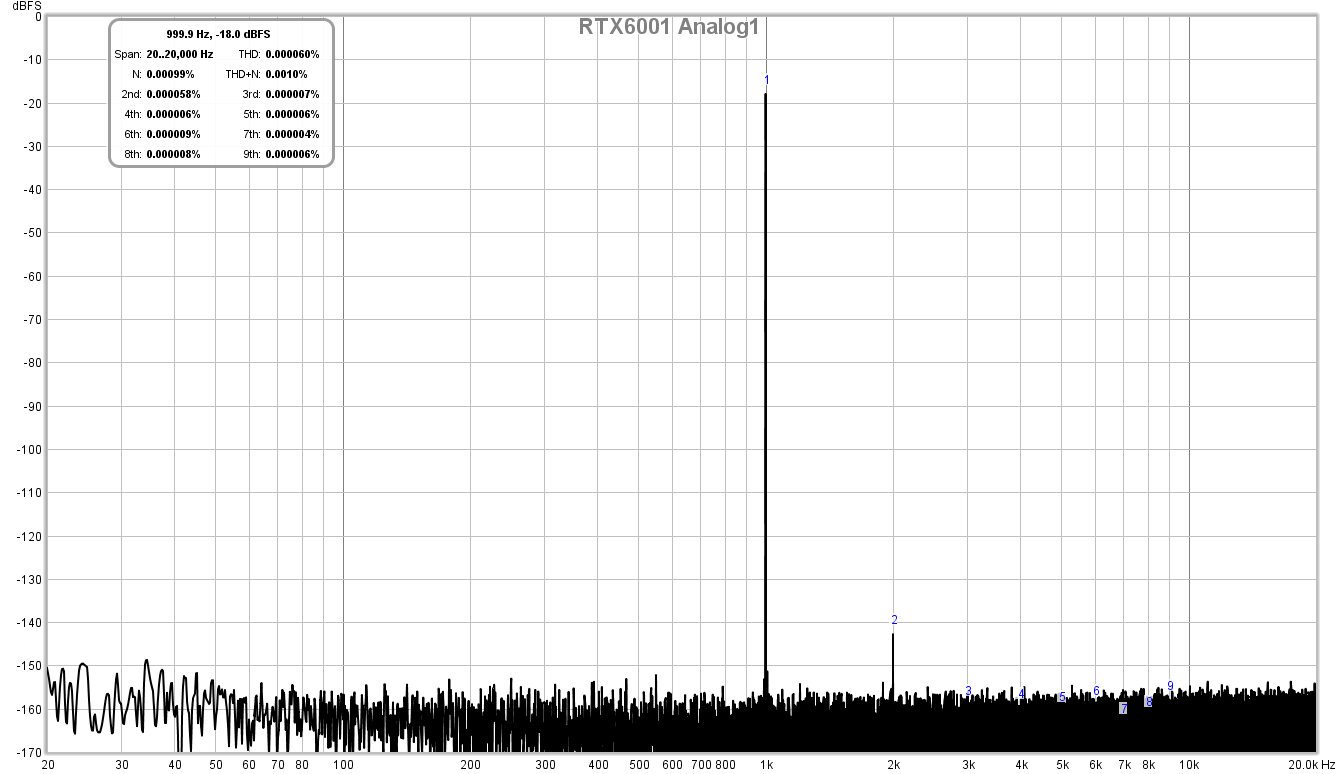Click the -50 label on the vertical axis
This screenshot has width=1339, height=774.
tap(33, 233)
